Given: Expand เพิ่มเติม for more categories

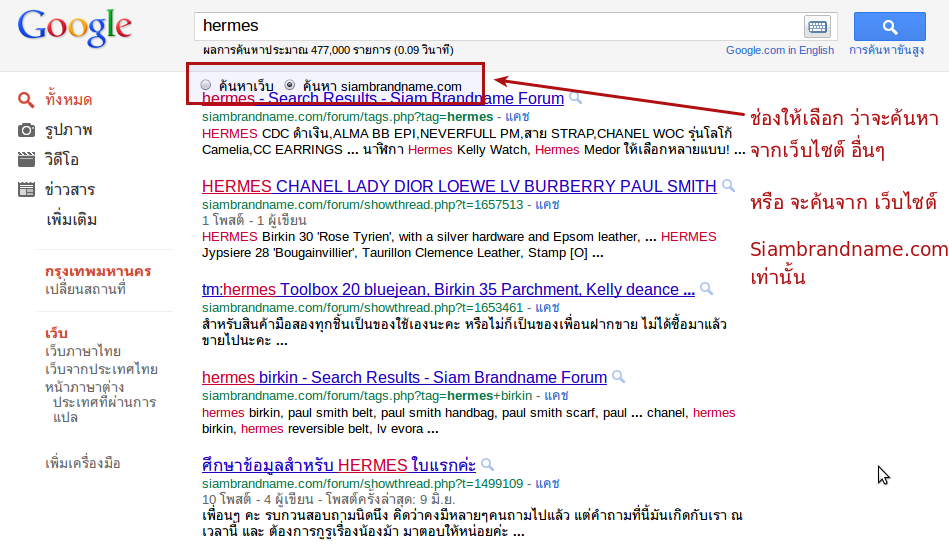Looking at the screenshot, I should 71,220.
